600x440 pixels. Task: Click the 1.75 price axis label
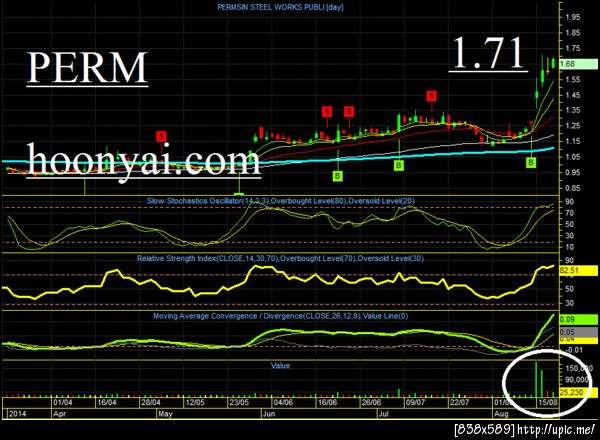coord(573,49)
